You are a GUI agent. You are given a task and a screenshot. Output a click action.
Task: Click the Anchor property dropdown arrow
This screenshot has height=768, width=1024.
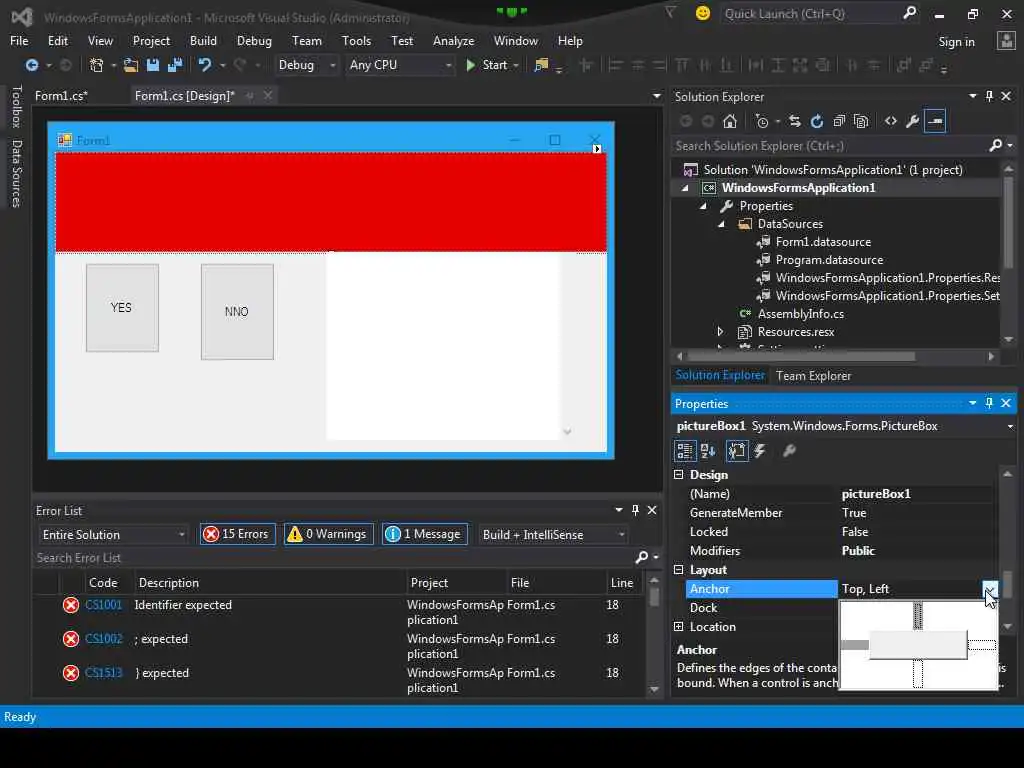[x=990, y=588]
